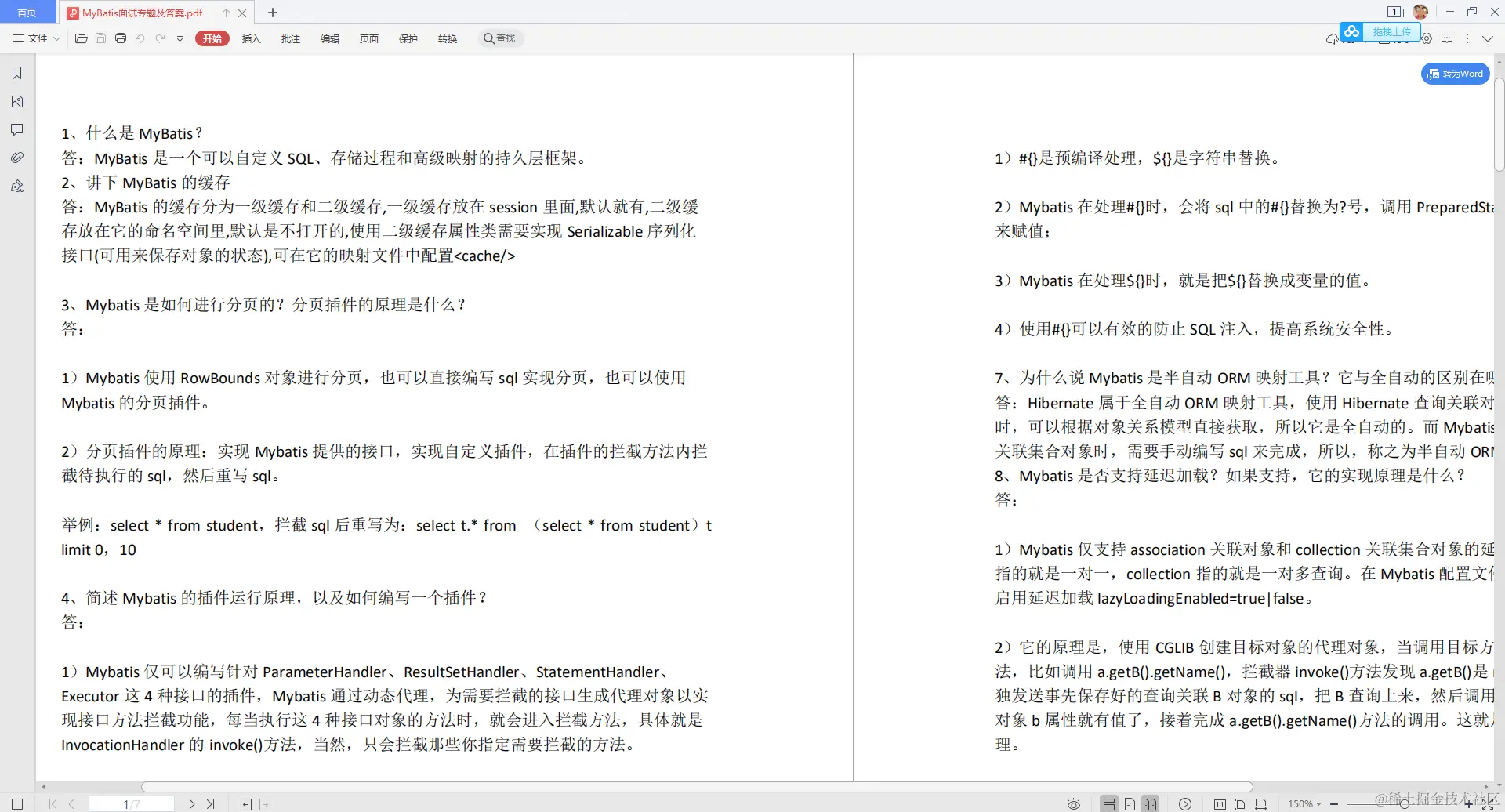This screenshot has width=1505, height=812.
Task: Switch to the 首页 home tab
Action: pyautogui.click(x=27, y=13)
